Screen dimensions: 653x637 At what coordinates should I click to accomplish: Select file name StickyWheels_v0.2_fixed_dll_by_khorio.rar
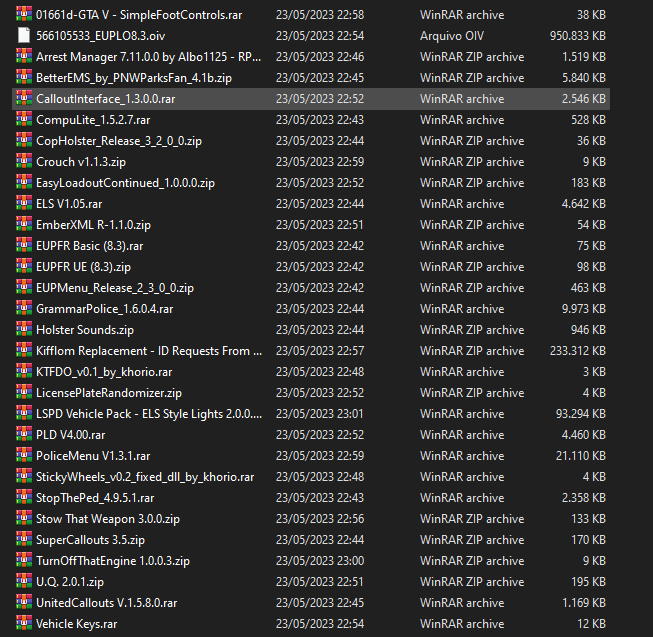coord(145,477)
